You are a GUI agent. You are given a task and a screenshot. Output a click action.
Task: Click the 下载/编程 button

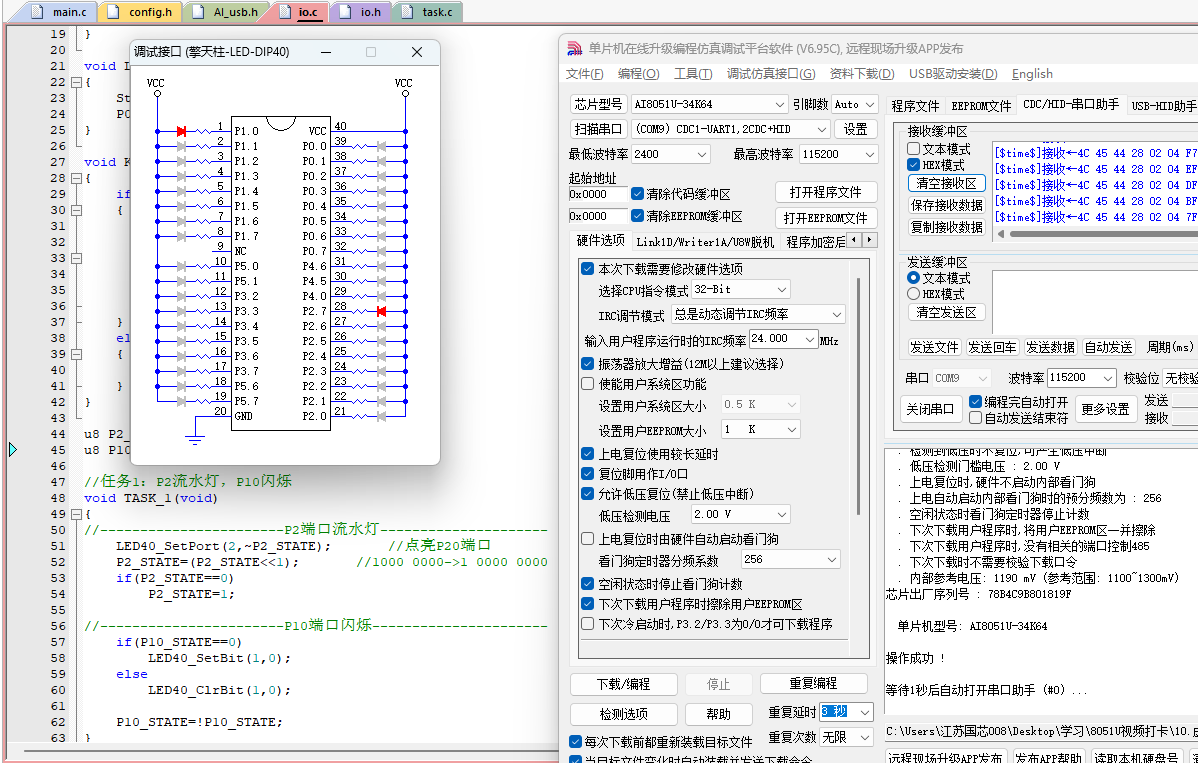[x=623, y=684]
